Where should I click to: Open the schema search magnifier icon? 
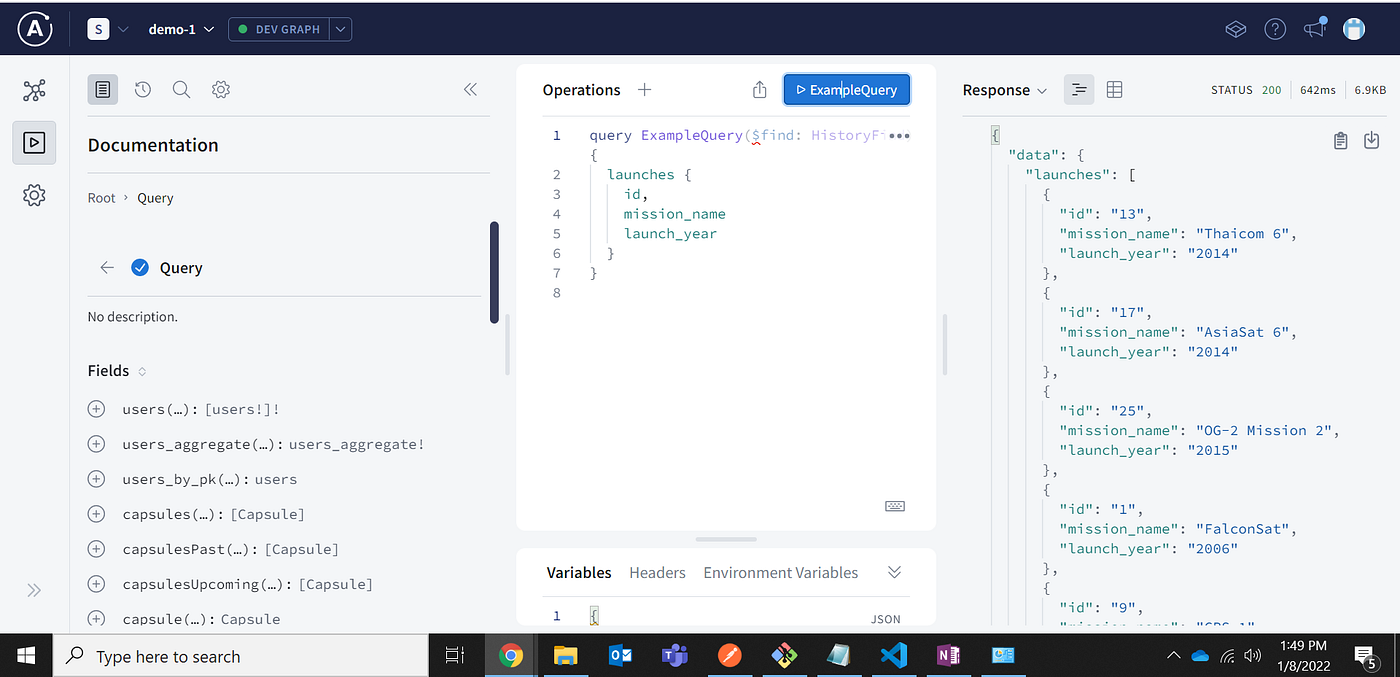181,90
